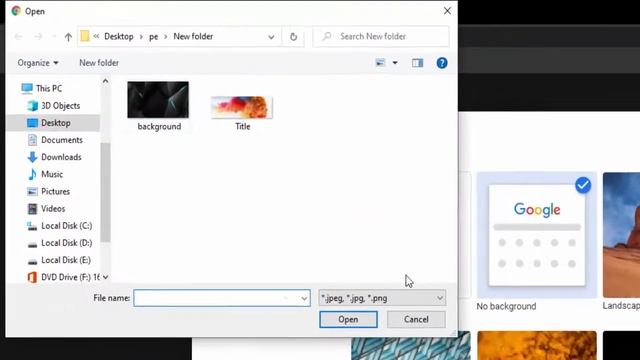The image size is (640, 360).
Task: Click the Open button
Action: click(348, 320)
